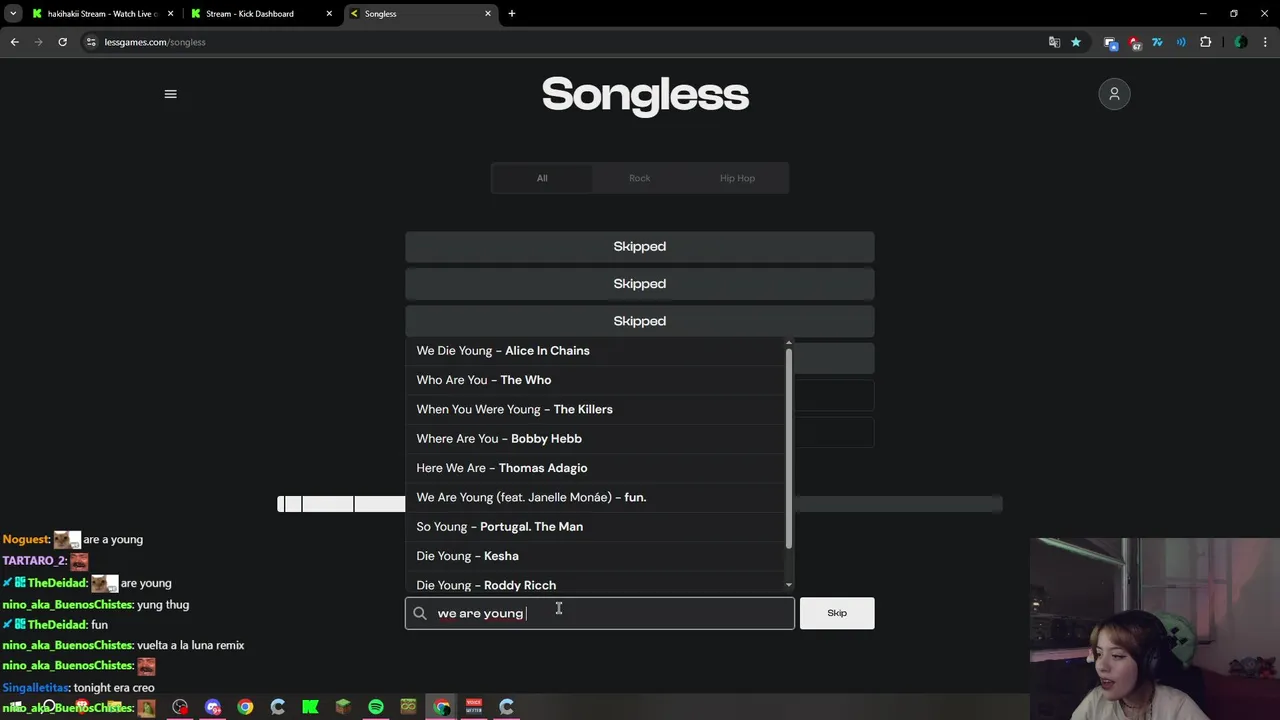Viewport: 1280px width, 720px height.
Task: Open a new browser tab
Action: coord(511,14)
